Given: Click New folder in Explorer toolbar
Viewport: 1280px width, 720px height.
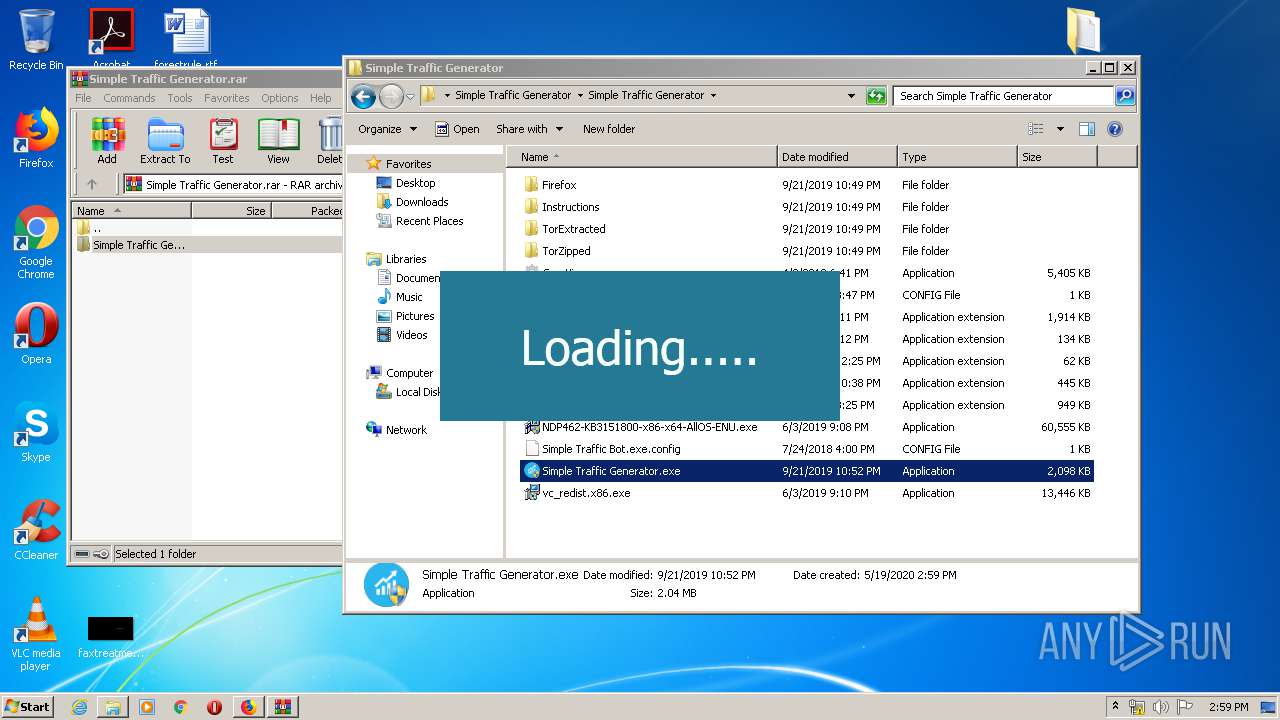Looking at the screenshot, I should pyautogui.click(x=609, y=129).
